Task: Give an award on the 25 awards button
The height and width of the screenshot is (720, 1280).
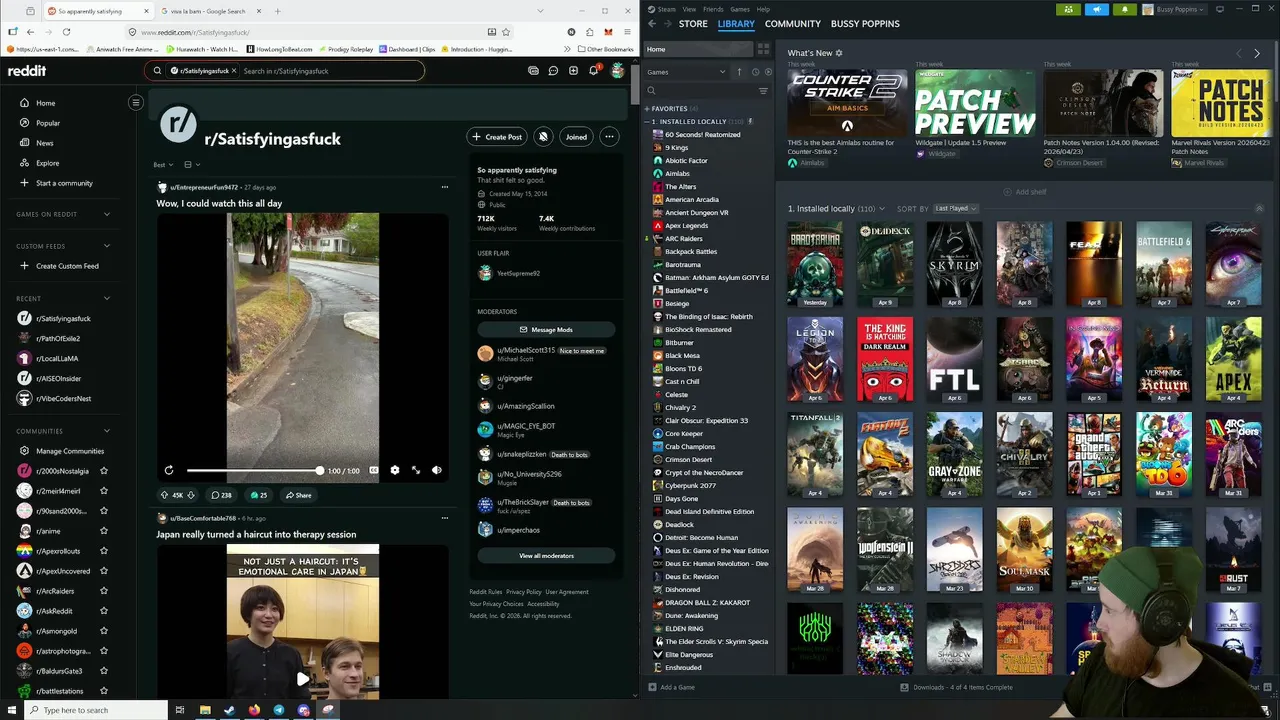Action: point(259,495)
